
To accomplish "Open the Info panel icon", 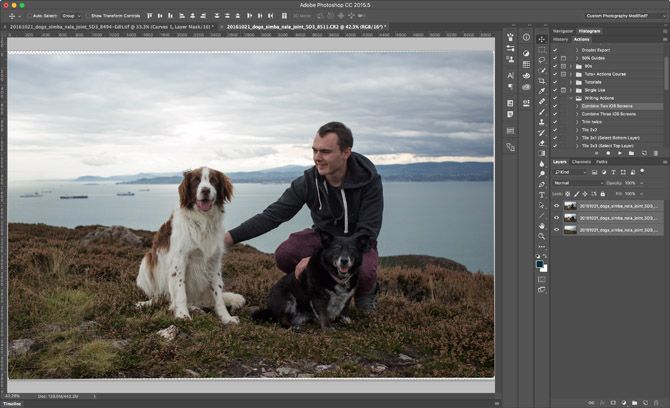I will [526, 38].
